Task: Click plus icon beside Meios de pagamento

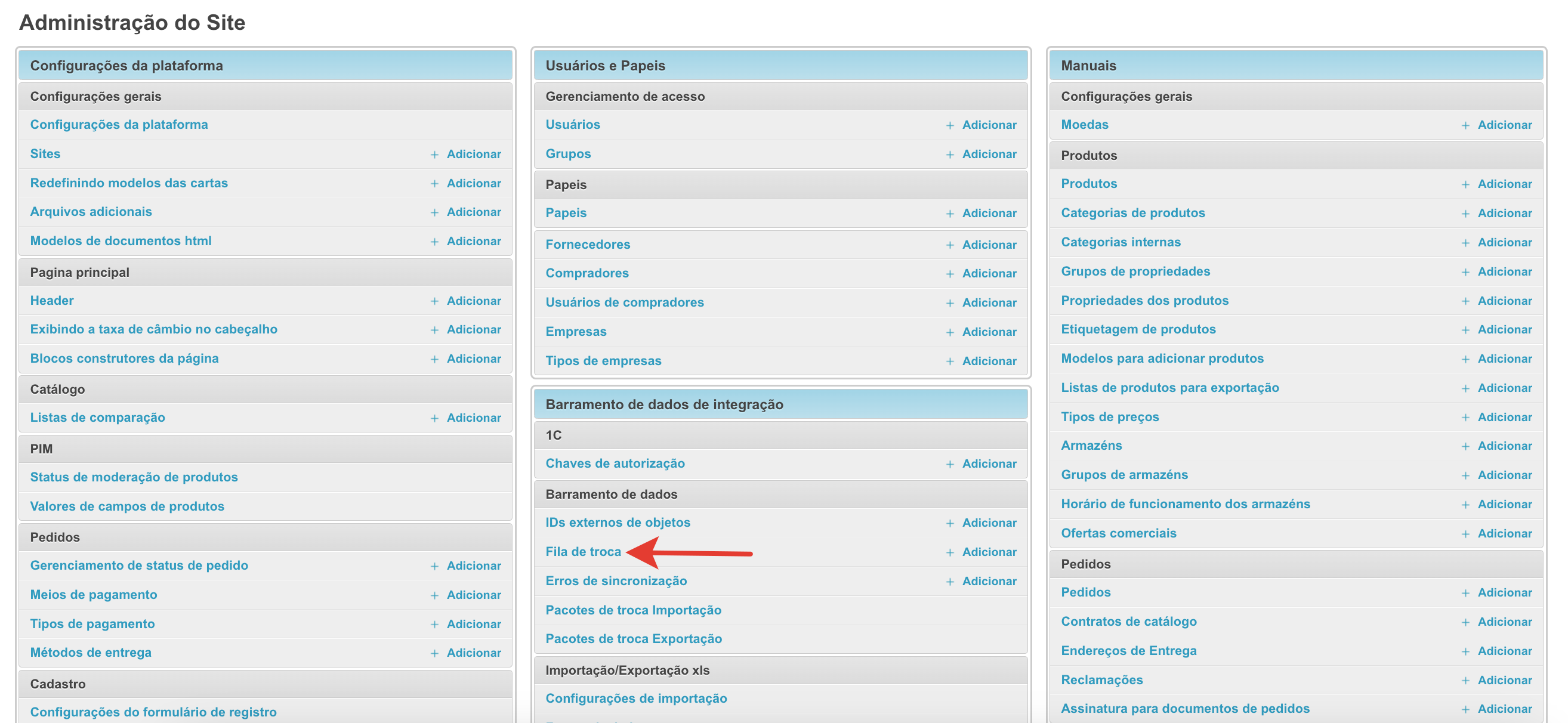Action: [434, 595]
